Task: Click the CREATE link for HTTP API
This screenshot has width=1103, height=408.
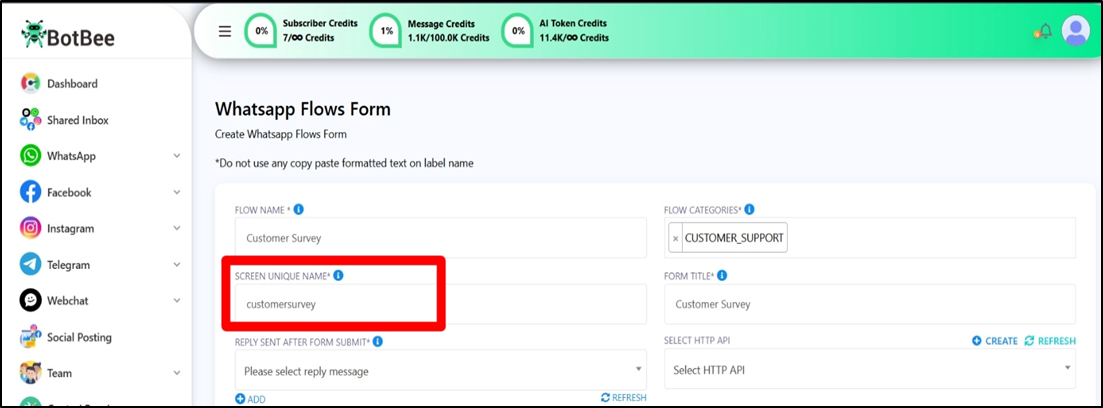Action: click(994, 341)
